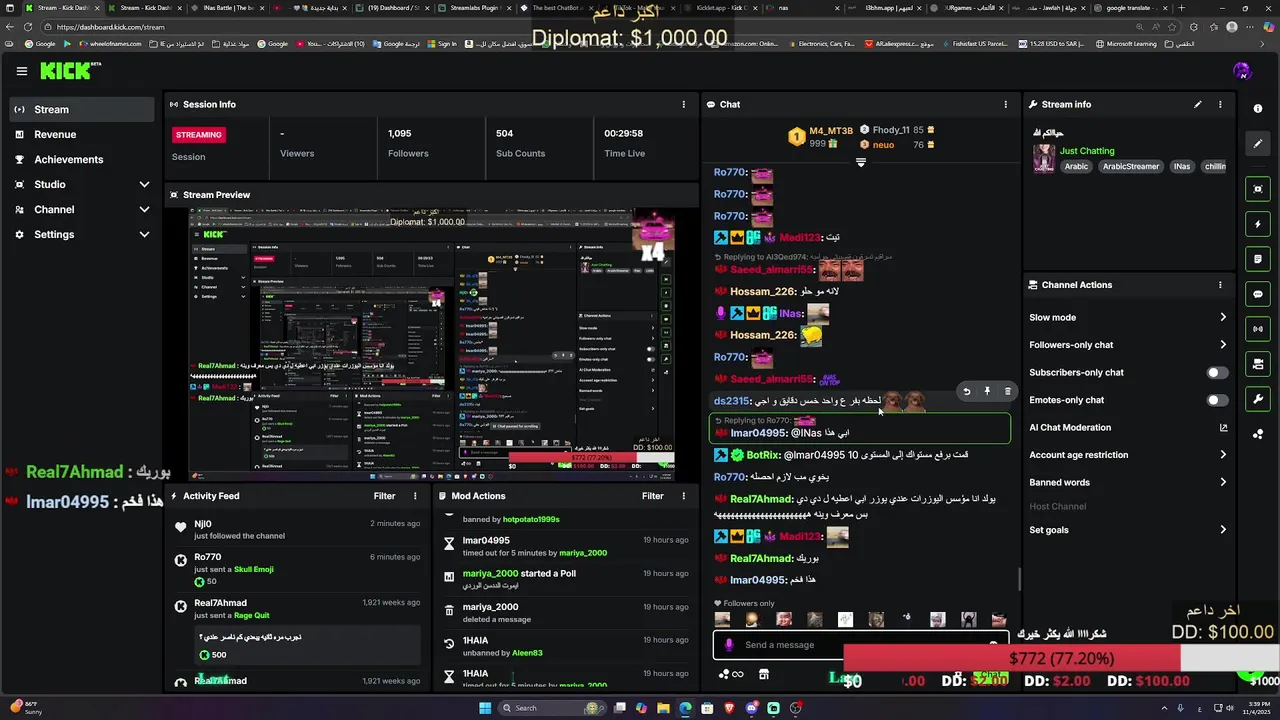1280x720 pixels.
Task: Click the info icon in right toolbar
Action: tap(1258, 108)
